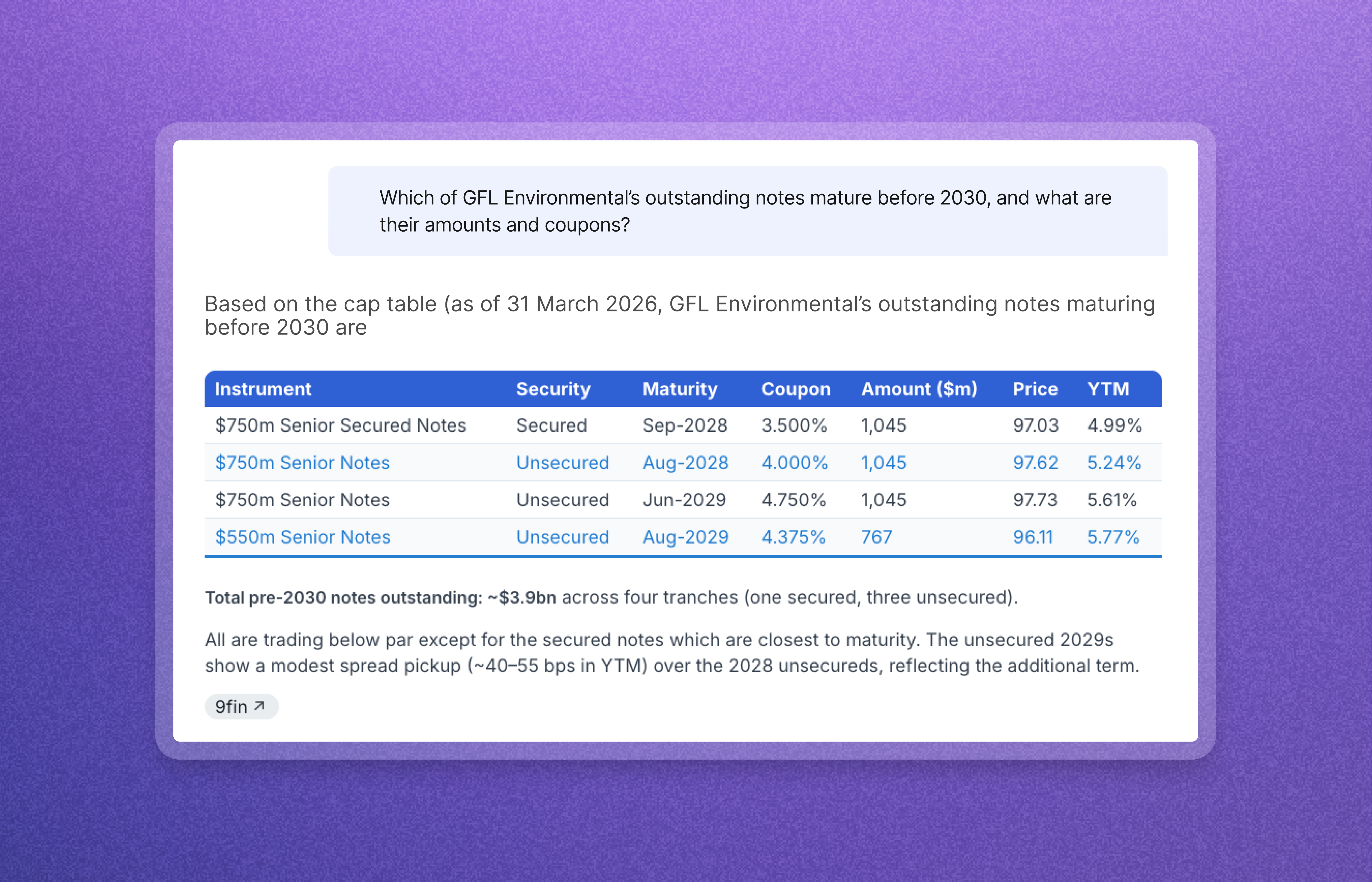Click the Jun-2029 maturity cell
The width and height of the screenshot is (1372, 882).
(684, 499)
